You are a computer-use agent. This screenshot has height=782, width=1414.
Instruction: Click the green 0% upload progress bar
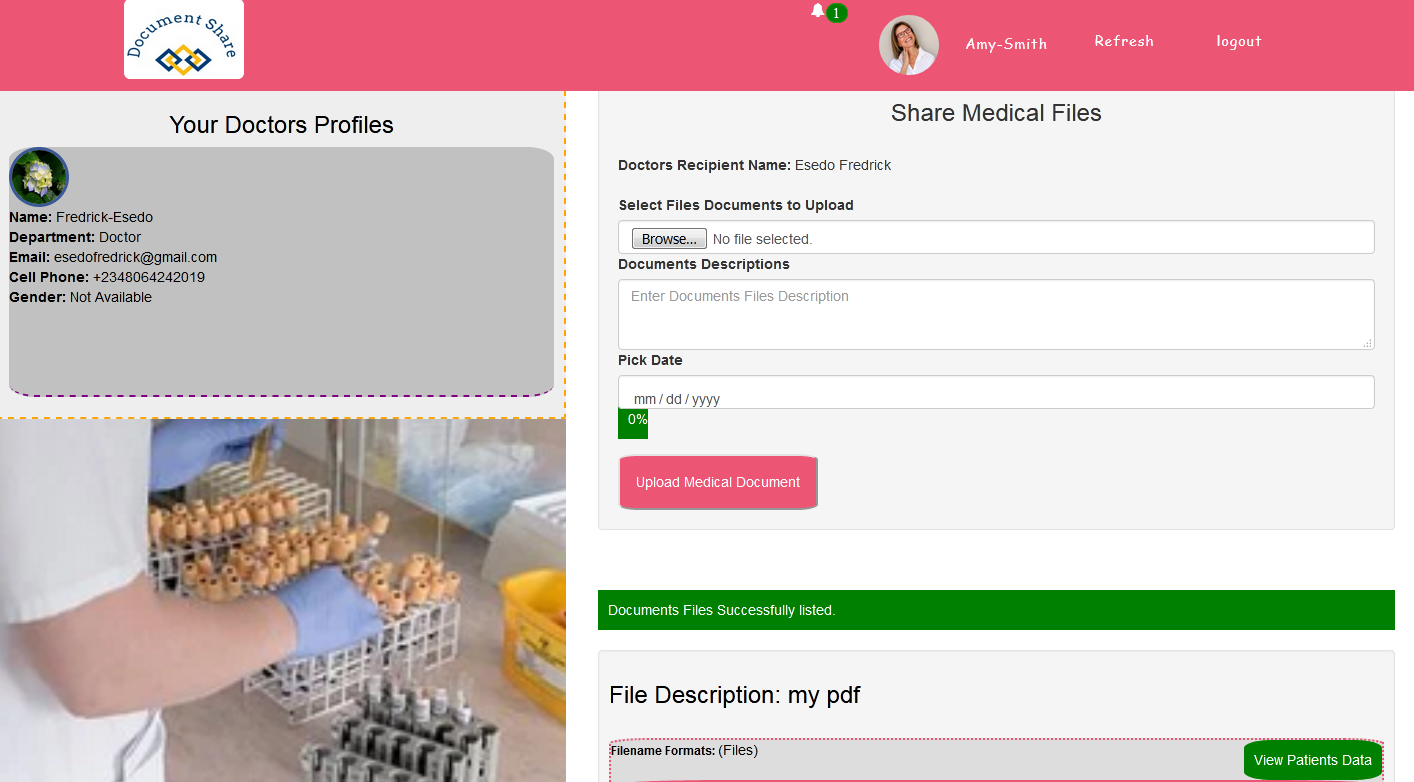click(x=633, y=423)
